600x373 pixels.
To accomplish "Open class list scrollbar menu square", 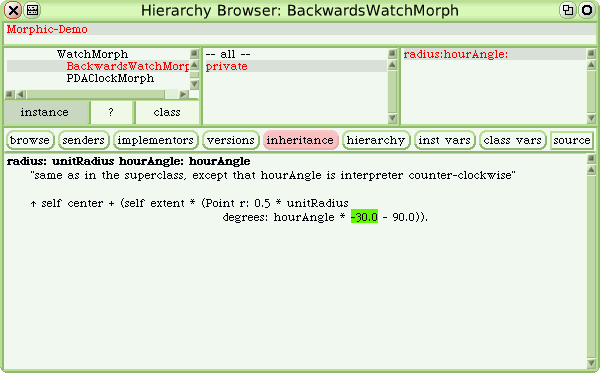I will pyautogui.click(x=194, y=54).
